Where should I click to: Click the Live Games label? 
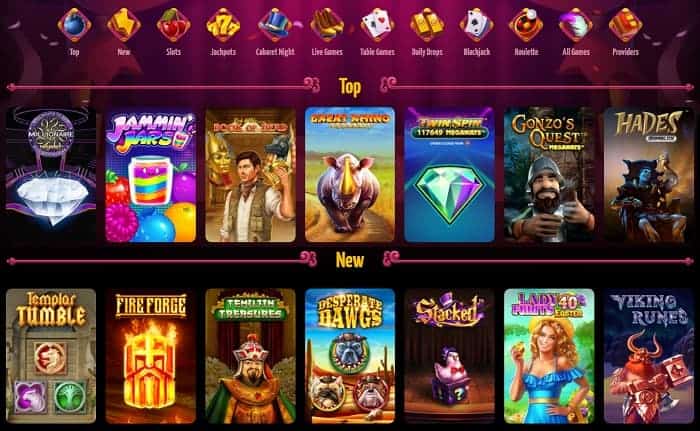coord(327,52)
